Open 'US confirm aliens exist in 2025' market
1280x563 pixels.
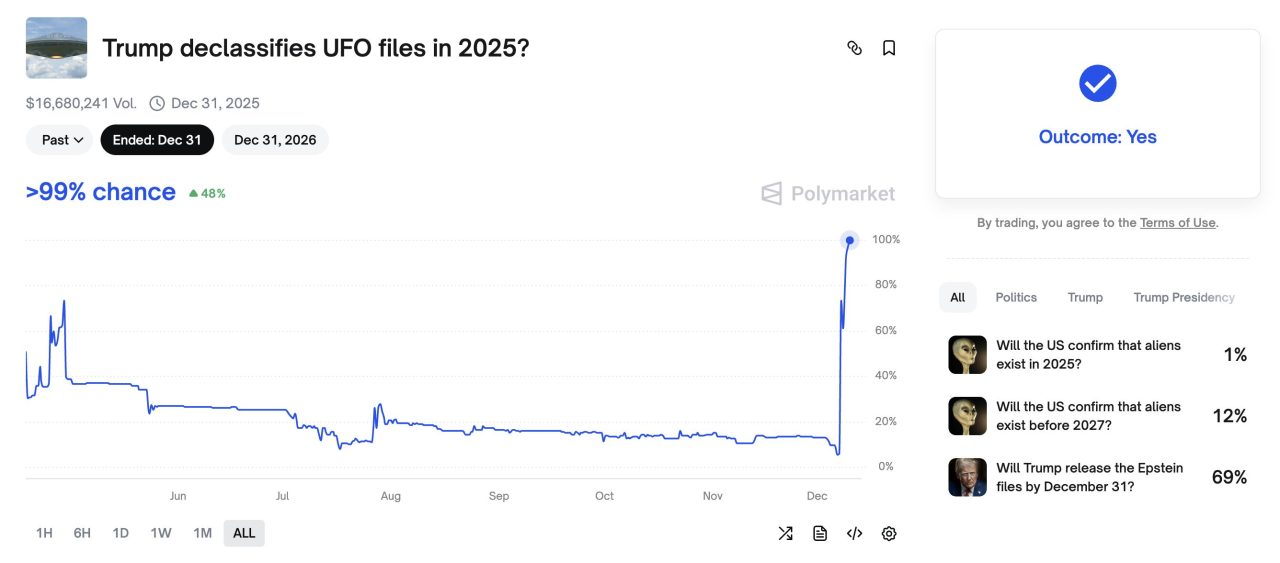(x=1088, y=354)
